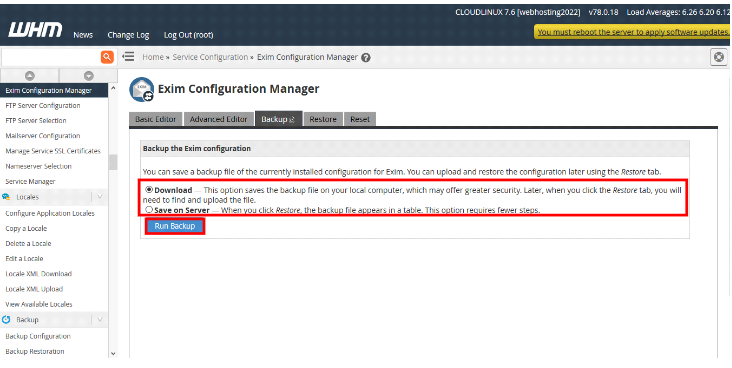
Task: Switch to the Reset tab
Action: point(359,119)
